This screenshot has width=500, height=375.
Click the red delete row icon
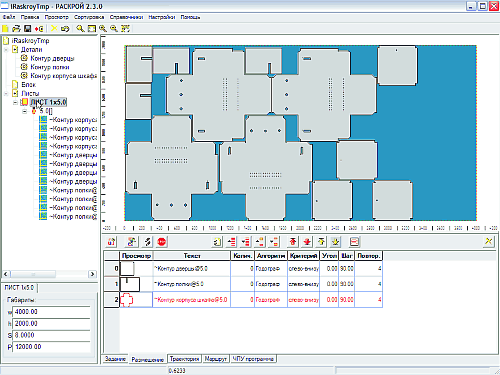[x=354, y=242]
